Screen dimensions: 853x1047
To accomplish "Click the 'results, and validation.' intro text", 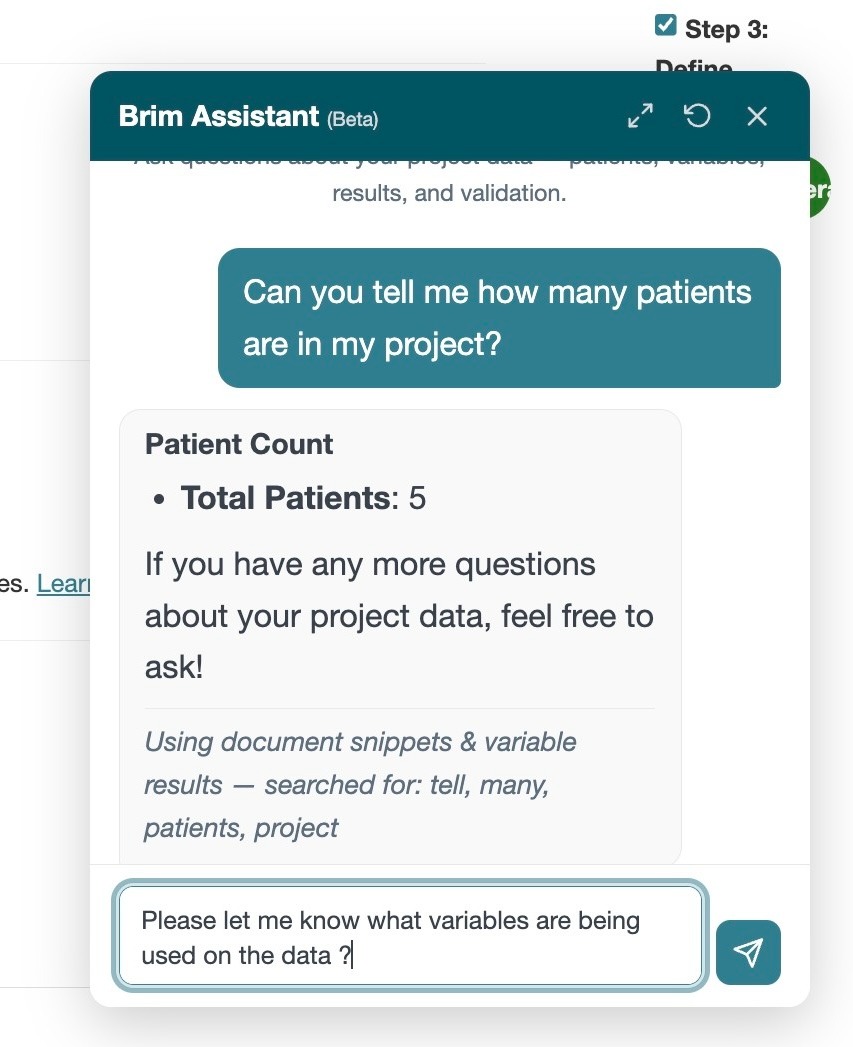I will pos(449,193).
